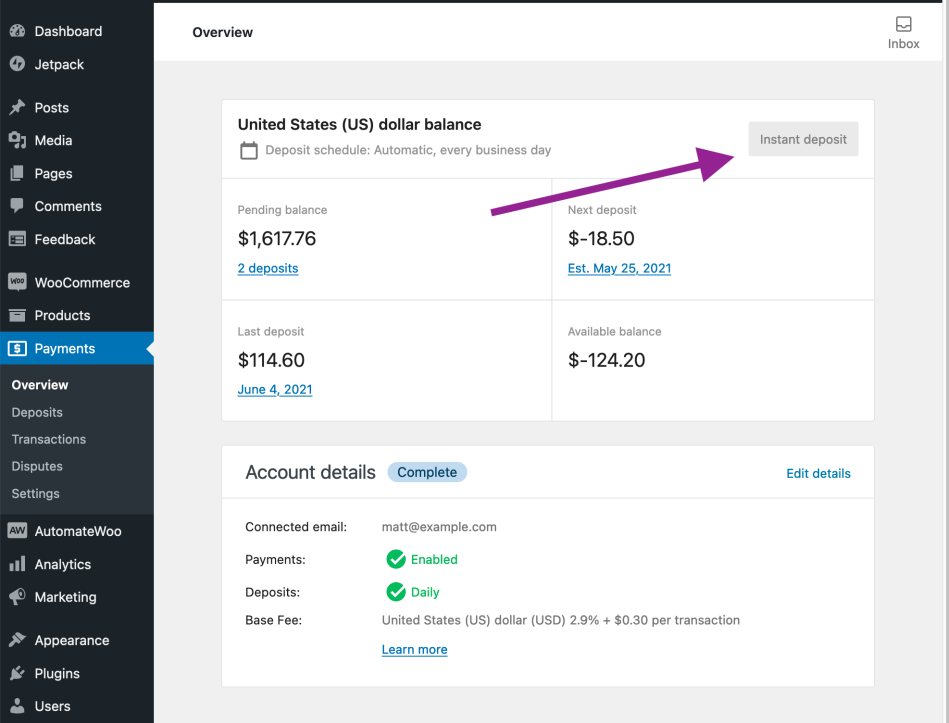
Task: Click the Jetpack lightning icon
Action: click(17, 64)
